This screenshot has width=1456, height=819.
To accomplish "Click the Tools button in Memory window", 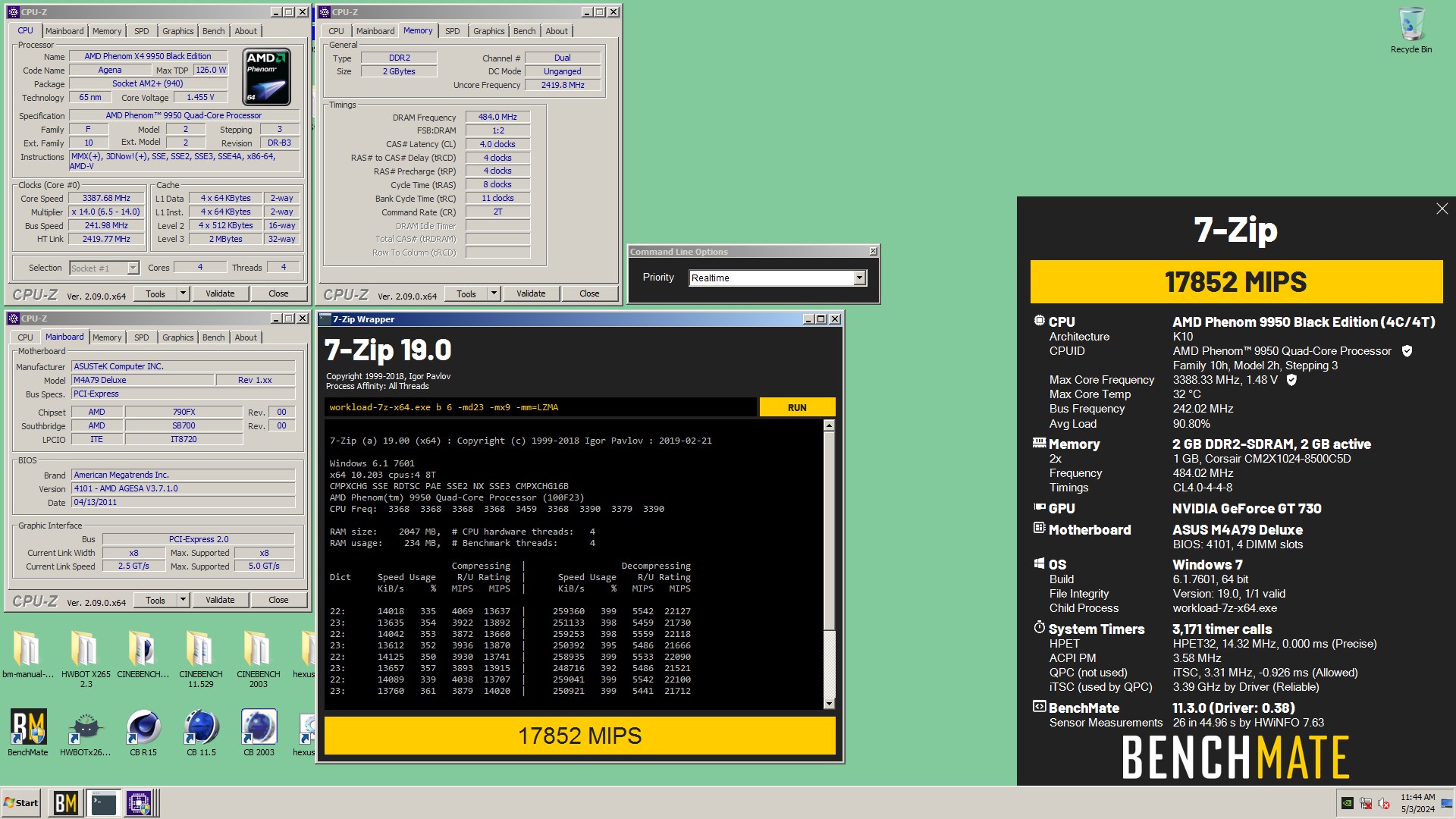I will (x=466, y=293).
